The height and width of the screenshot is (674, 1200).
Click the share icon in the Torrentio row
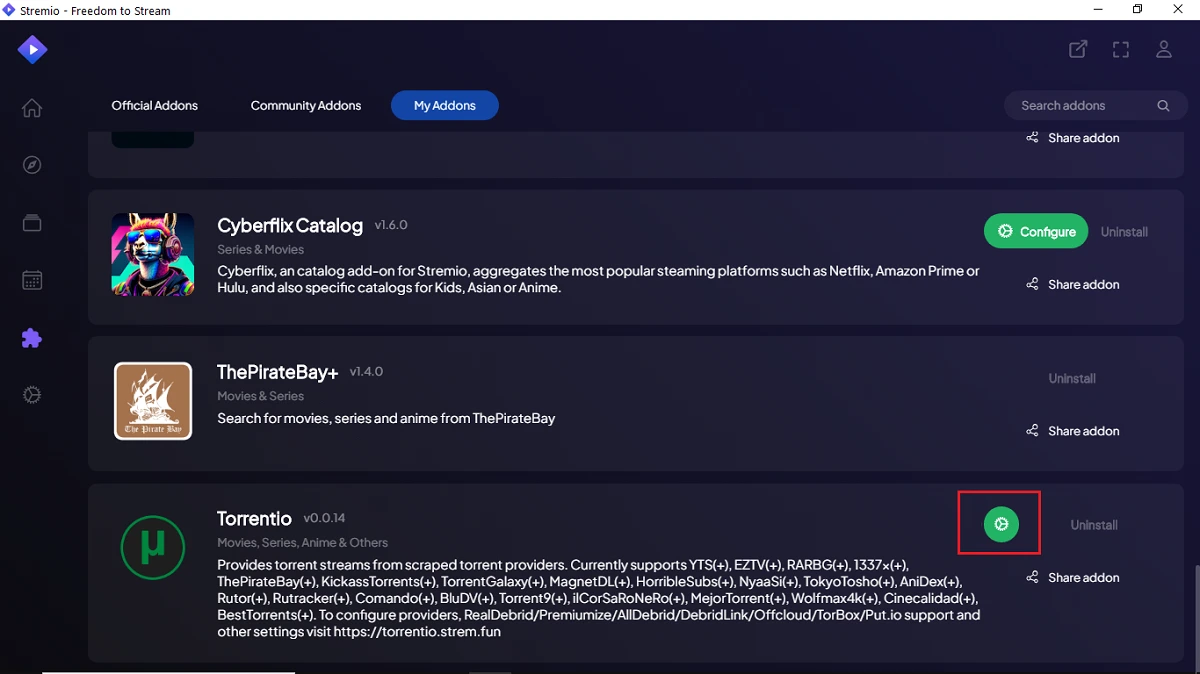click(1032, 577)
